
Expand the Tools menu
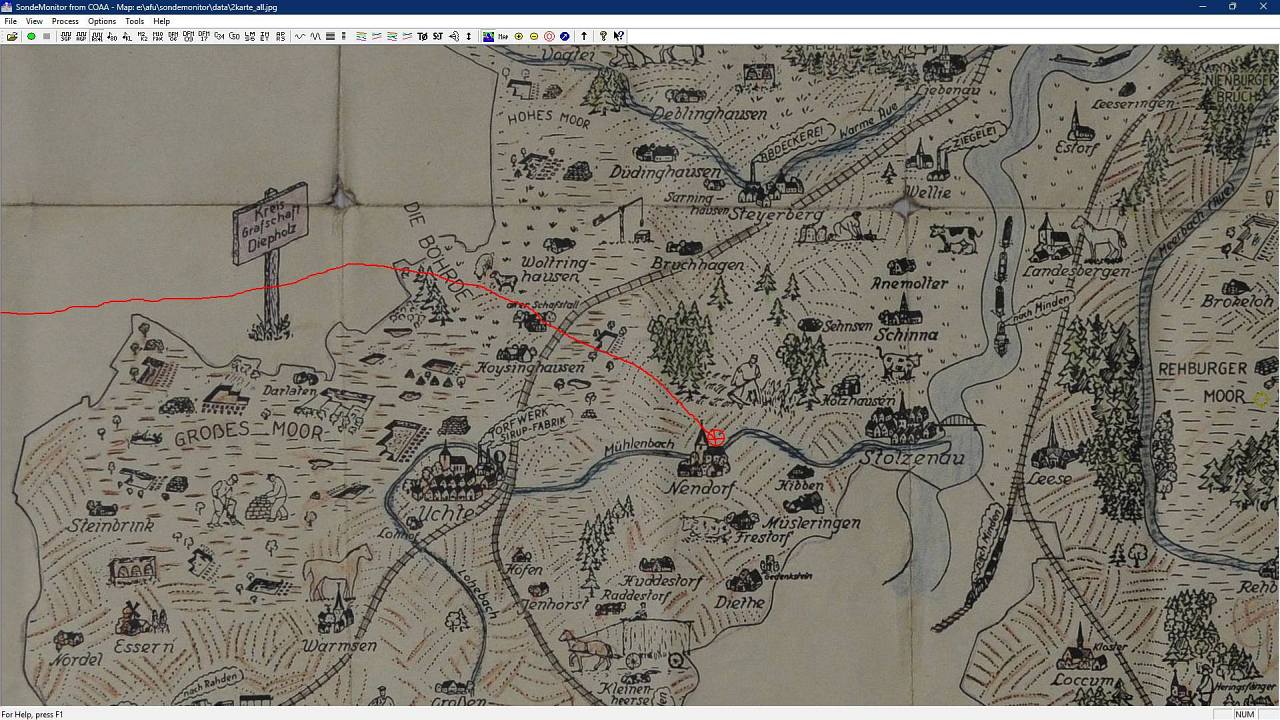point(134,21)
